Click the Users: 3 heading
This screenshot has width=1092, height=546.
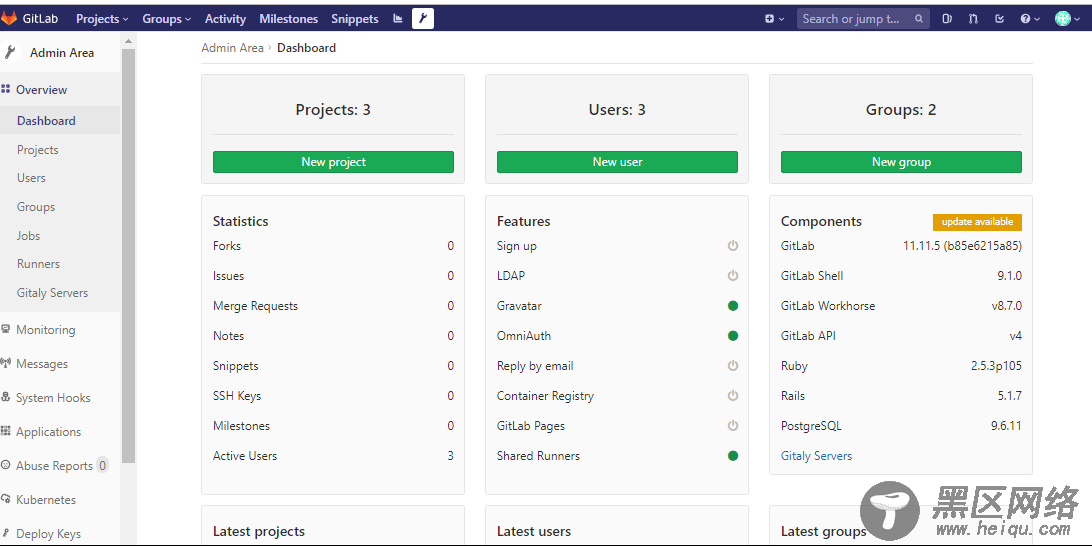[617, 109]
